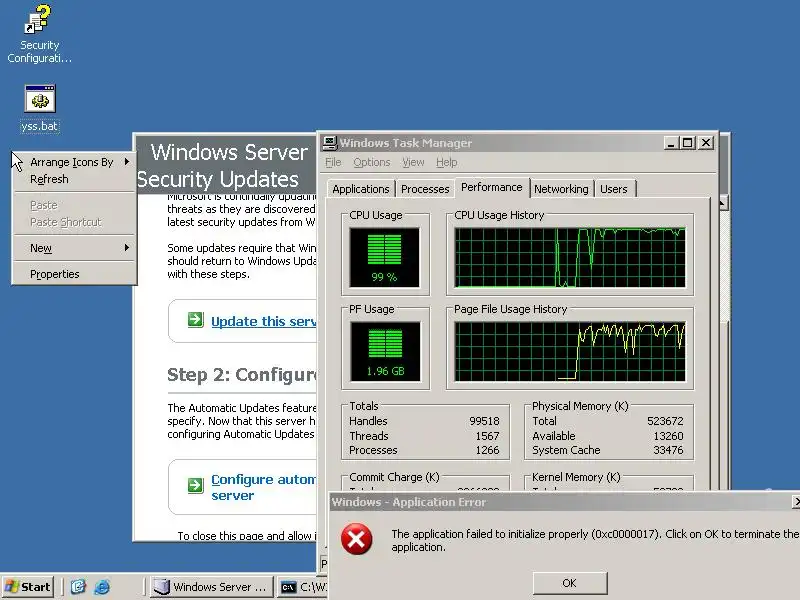Choose Properties from the desktop context menu
Viewport: 800px width, 600px height.
click(74, 274)
